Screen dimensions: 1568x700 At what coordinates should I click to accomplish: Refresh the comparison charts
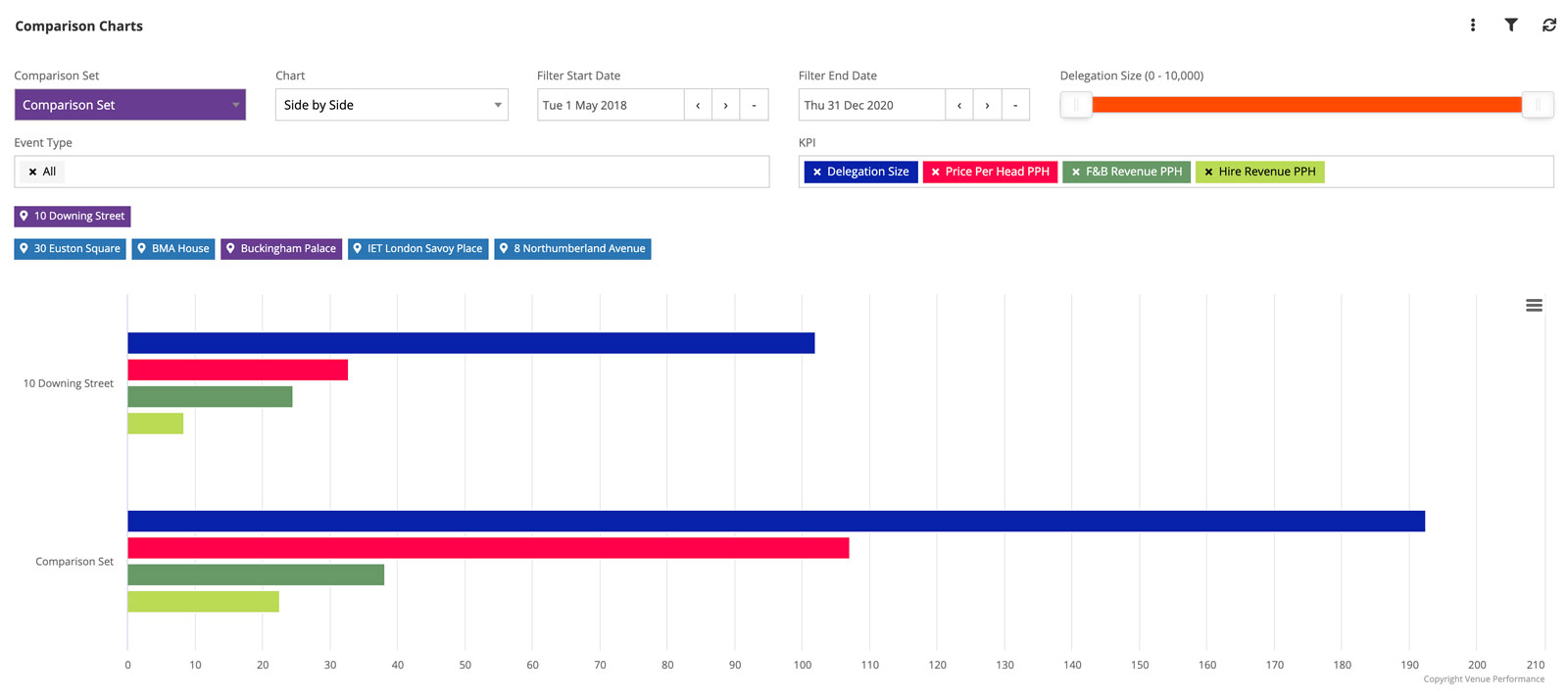1548,25
